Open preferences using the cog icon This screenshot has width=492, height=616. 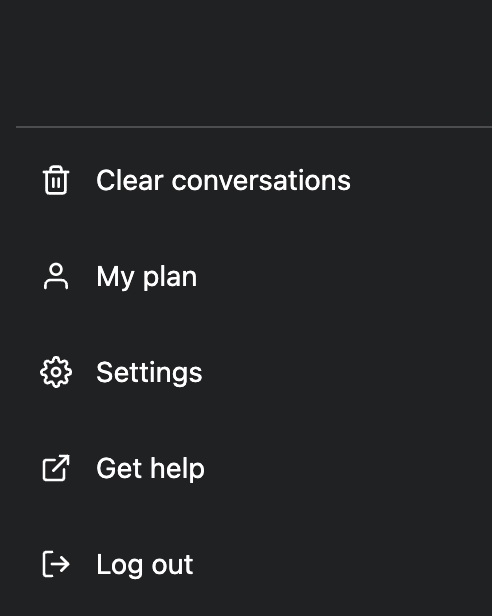coord(56,372)
